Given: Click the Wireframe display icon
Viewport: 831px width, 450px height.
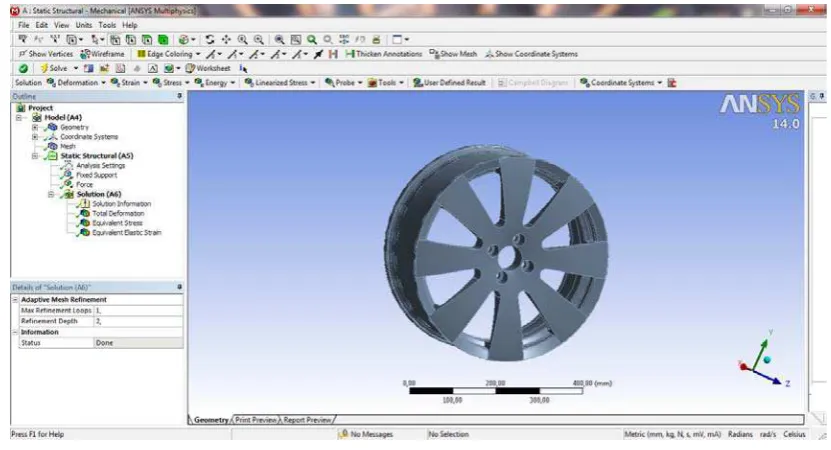Looking at the screenshot, I should click(85, 54).
